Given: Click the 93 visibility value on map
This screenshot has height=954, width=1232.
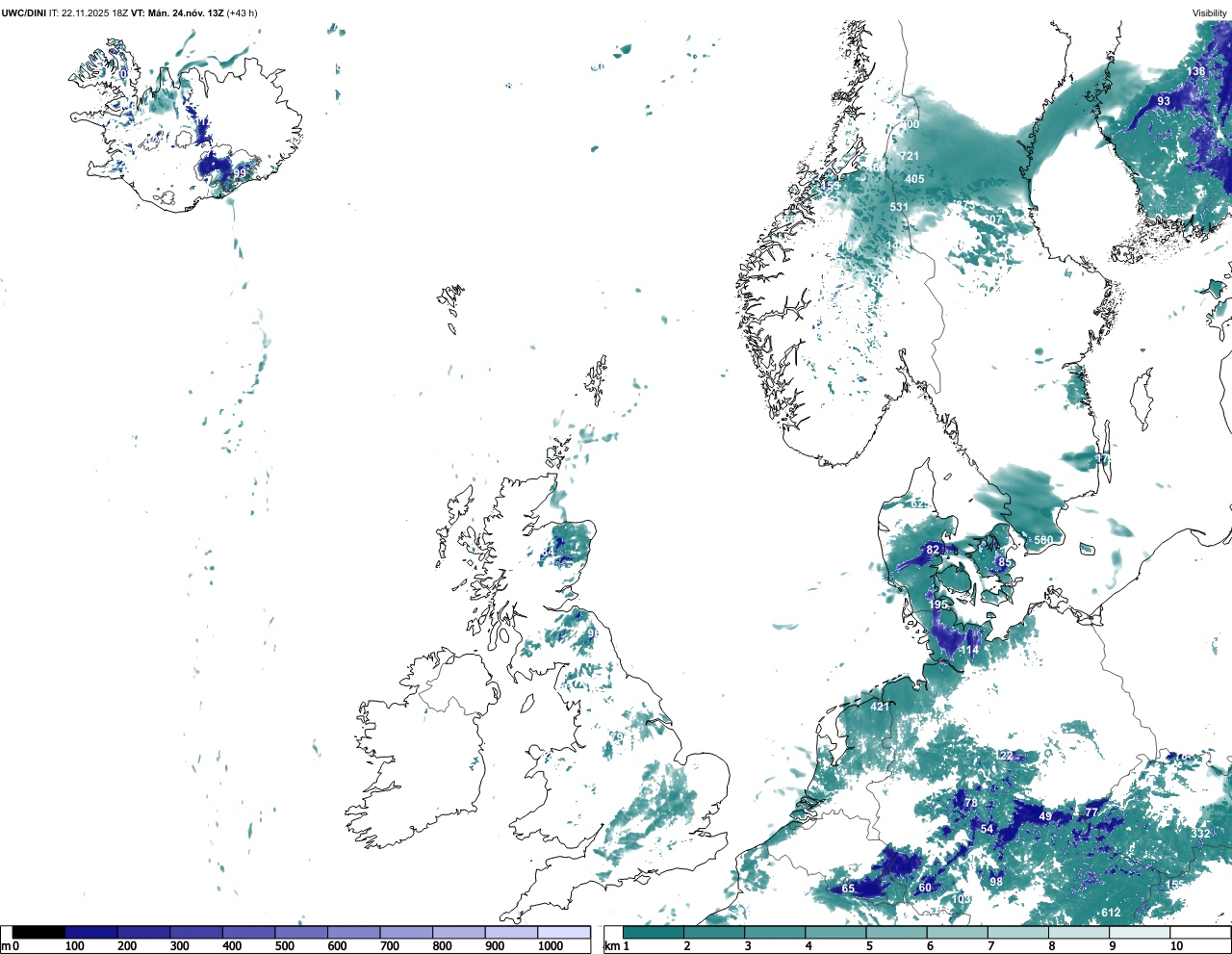Looking at the screenshot, I should (1164, 101).
